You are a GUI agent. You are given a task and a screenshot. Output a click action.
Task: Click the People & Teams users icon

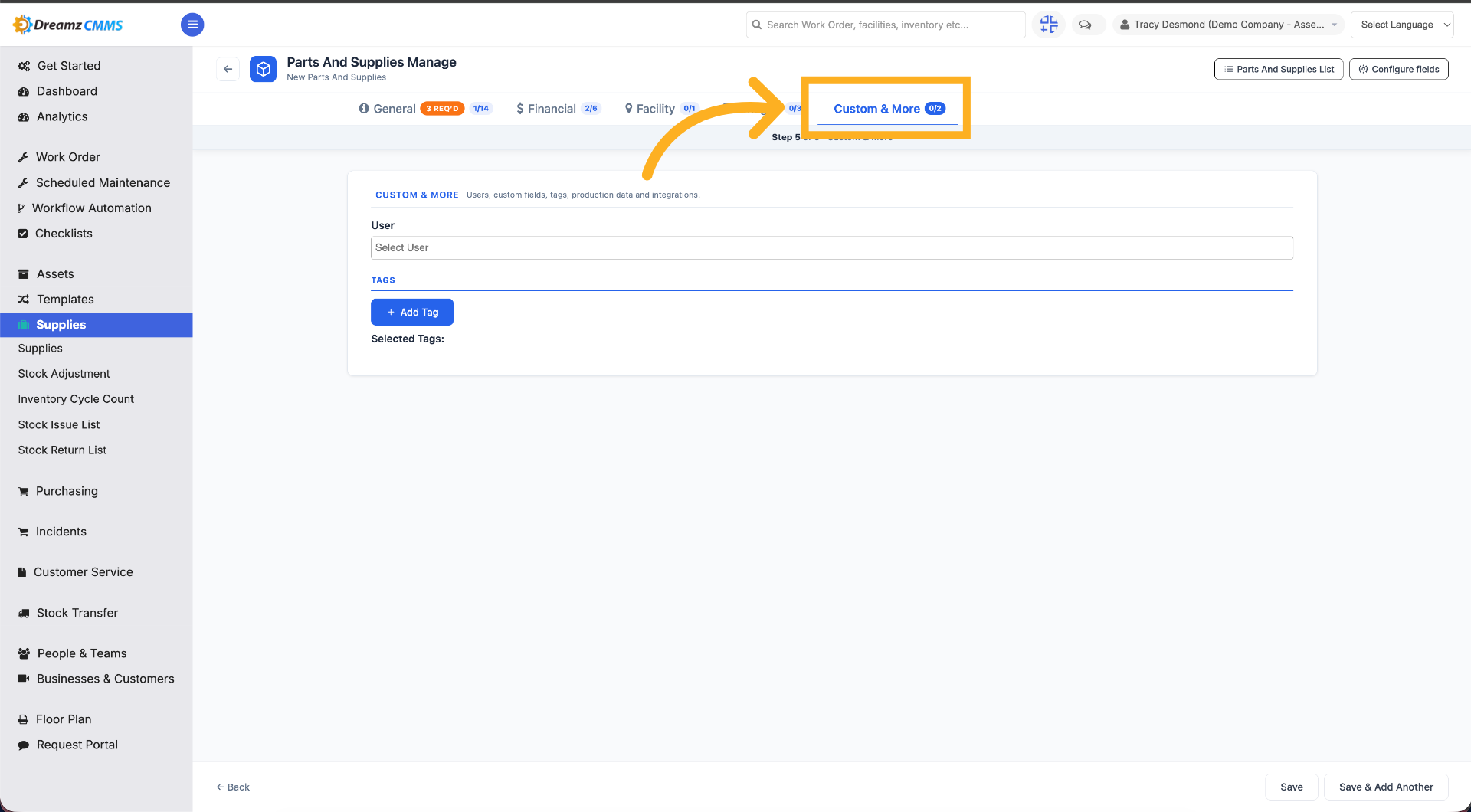(x=24, y=653)
